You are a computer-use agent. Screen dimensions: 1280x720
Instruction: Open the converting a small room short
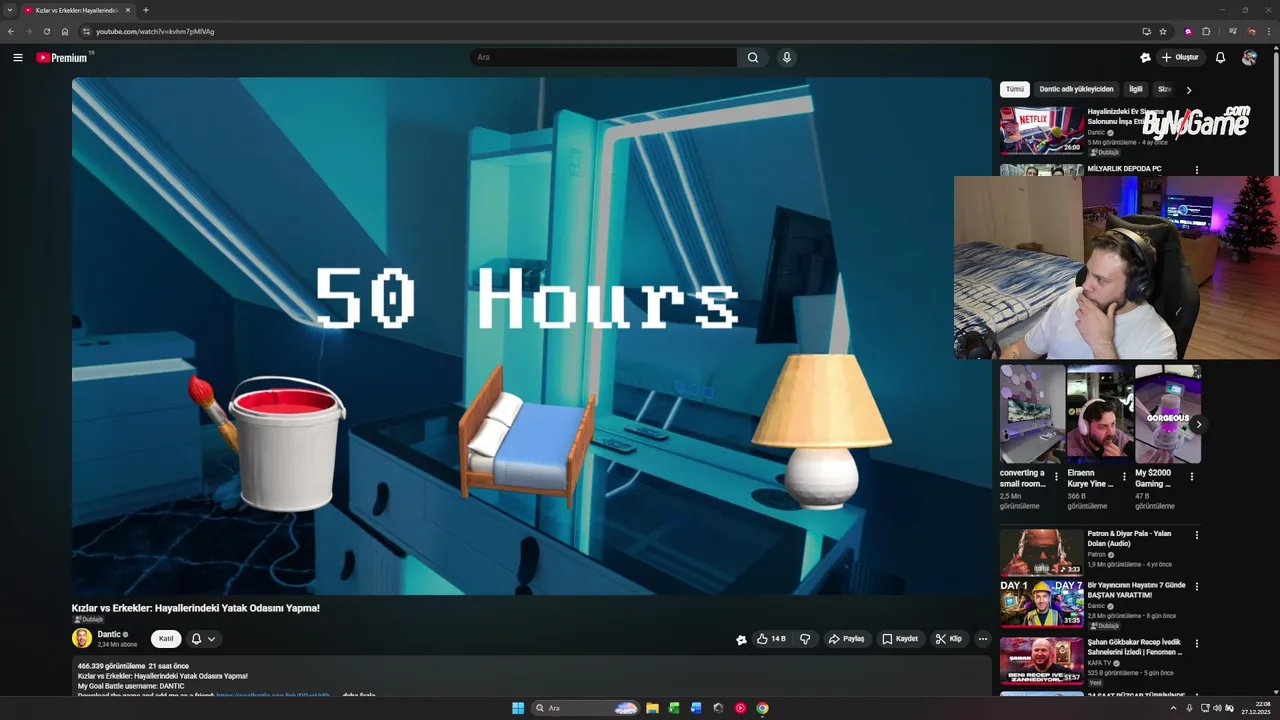point(1032,414)
